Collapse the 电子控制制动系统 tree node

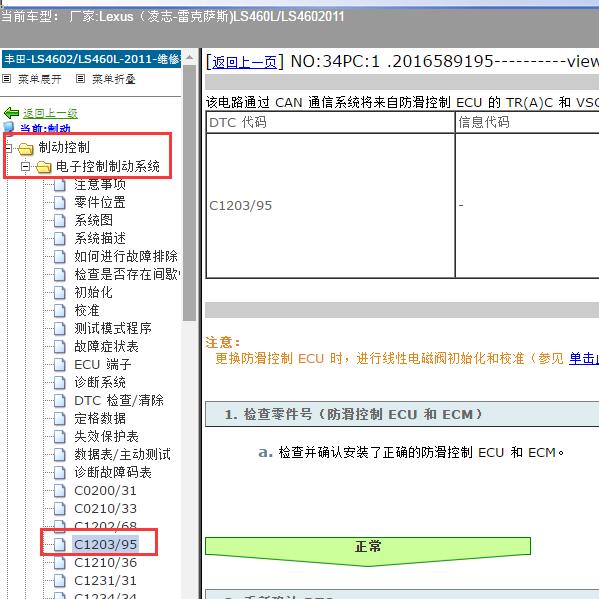25,167
